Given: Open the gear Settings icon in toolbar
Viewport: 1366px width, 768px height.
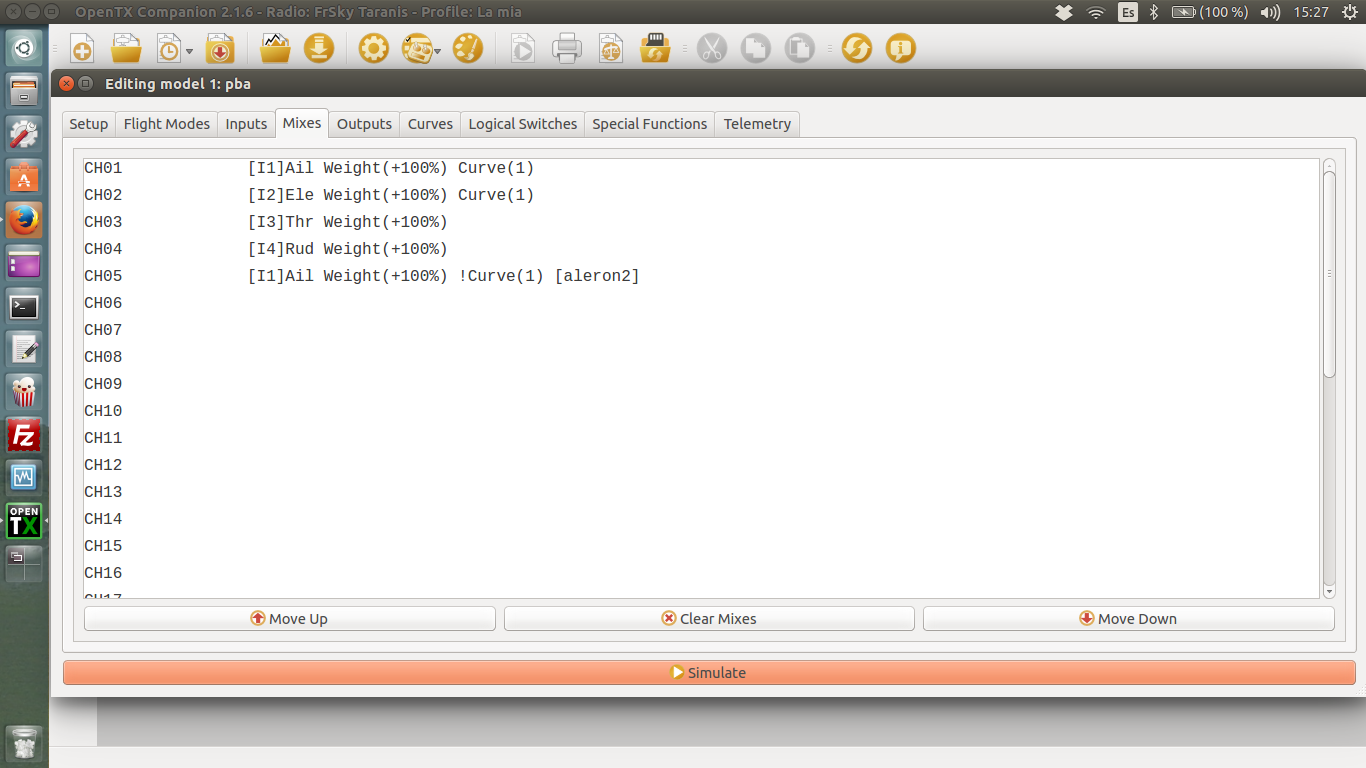Looking at the screenshot, I should (373, 48).
